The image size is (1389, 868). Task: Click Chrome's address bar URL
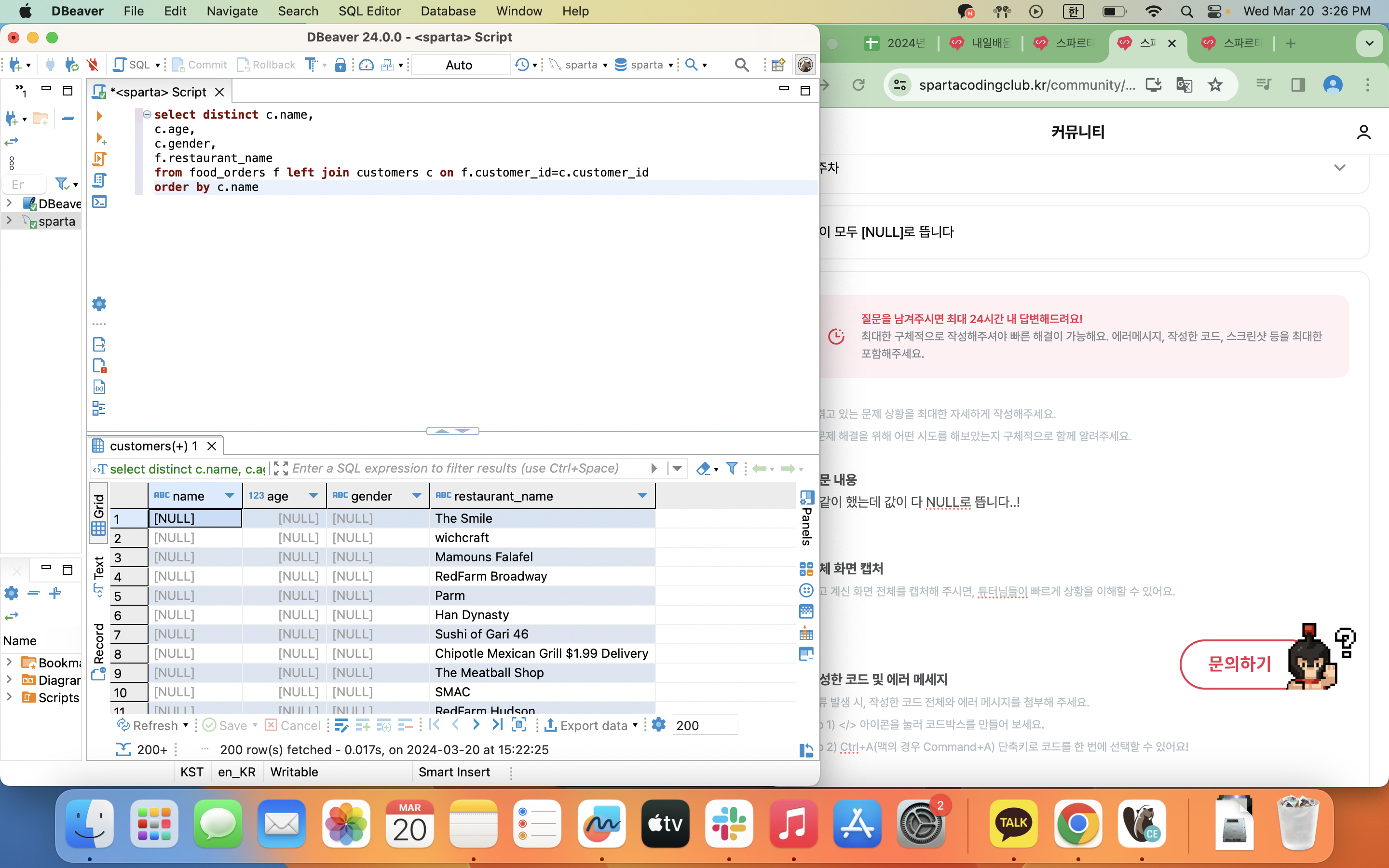(x=1027, y=85)
